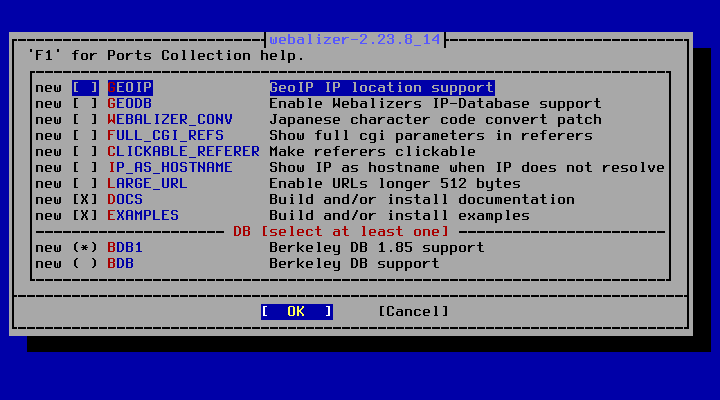The width and height of the screenshot is (720, 400).
Task: Click the 'DB [select at least one]' heading
Action: 341,231
